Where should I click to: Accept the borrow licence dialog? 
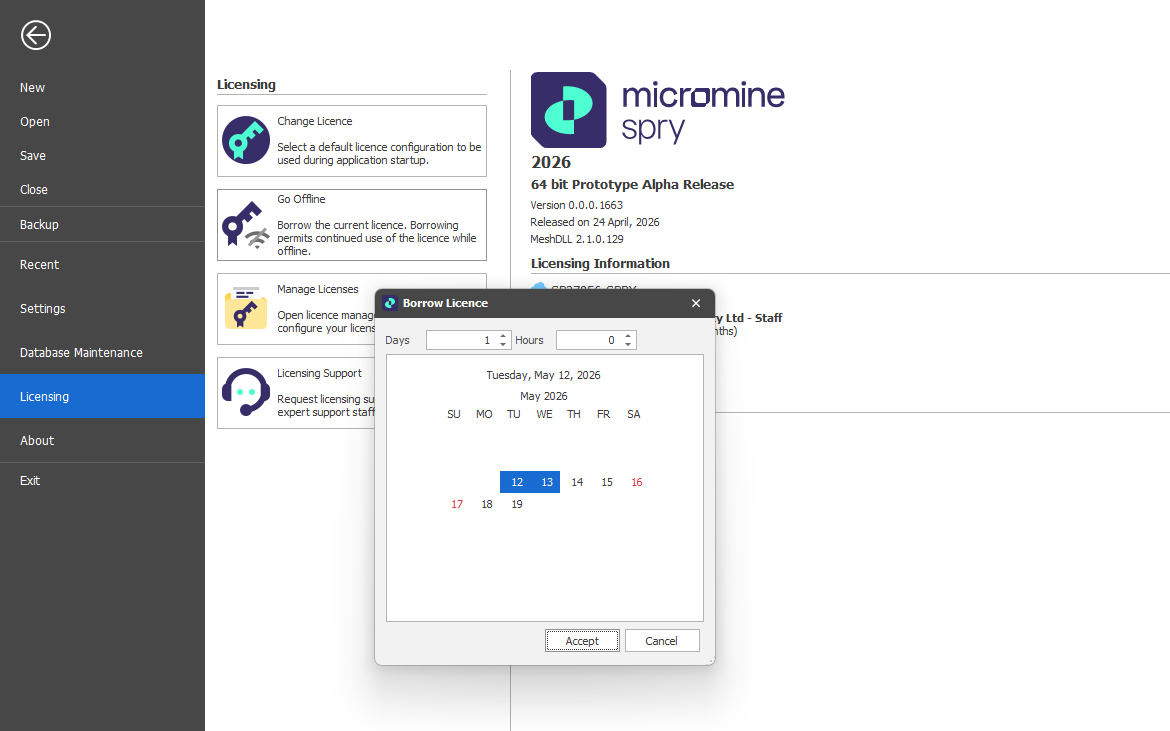[x=582, y=641]
